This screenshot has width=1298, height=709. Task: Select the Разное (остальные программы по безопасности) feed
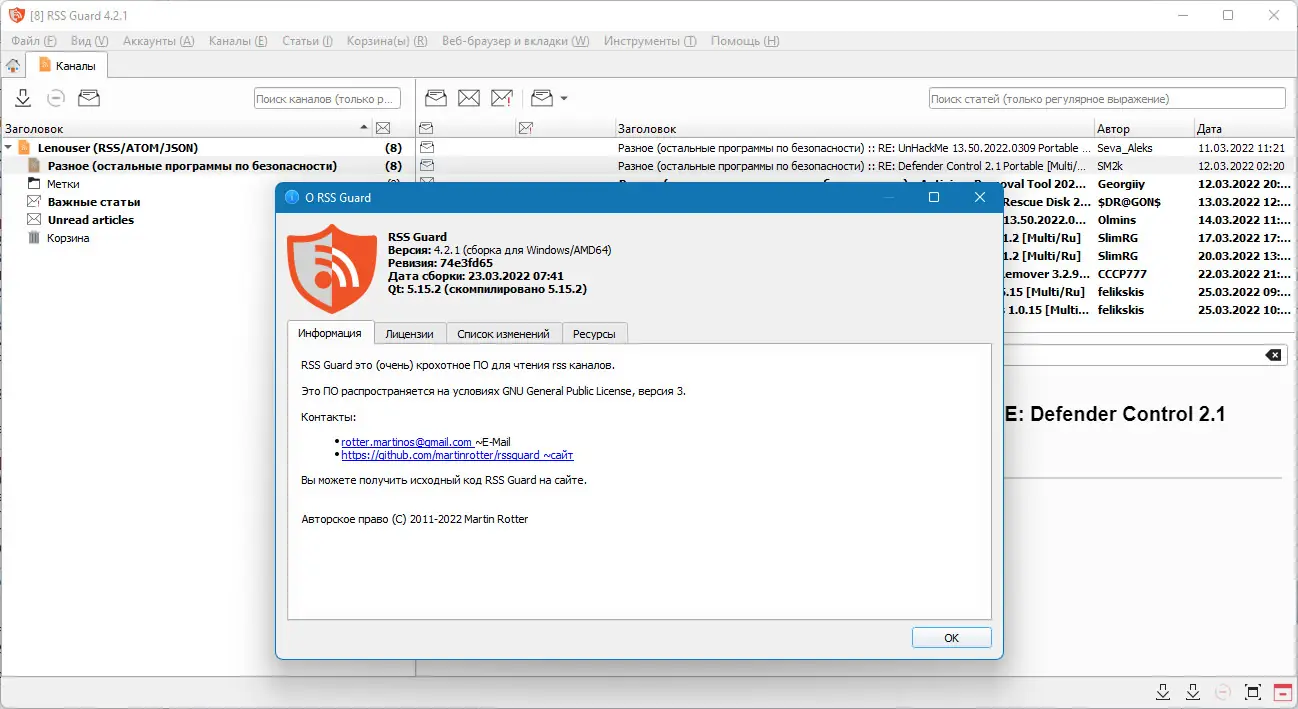[192, 166]
